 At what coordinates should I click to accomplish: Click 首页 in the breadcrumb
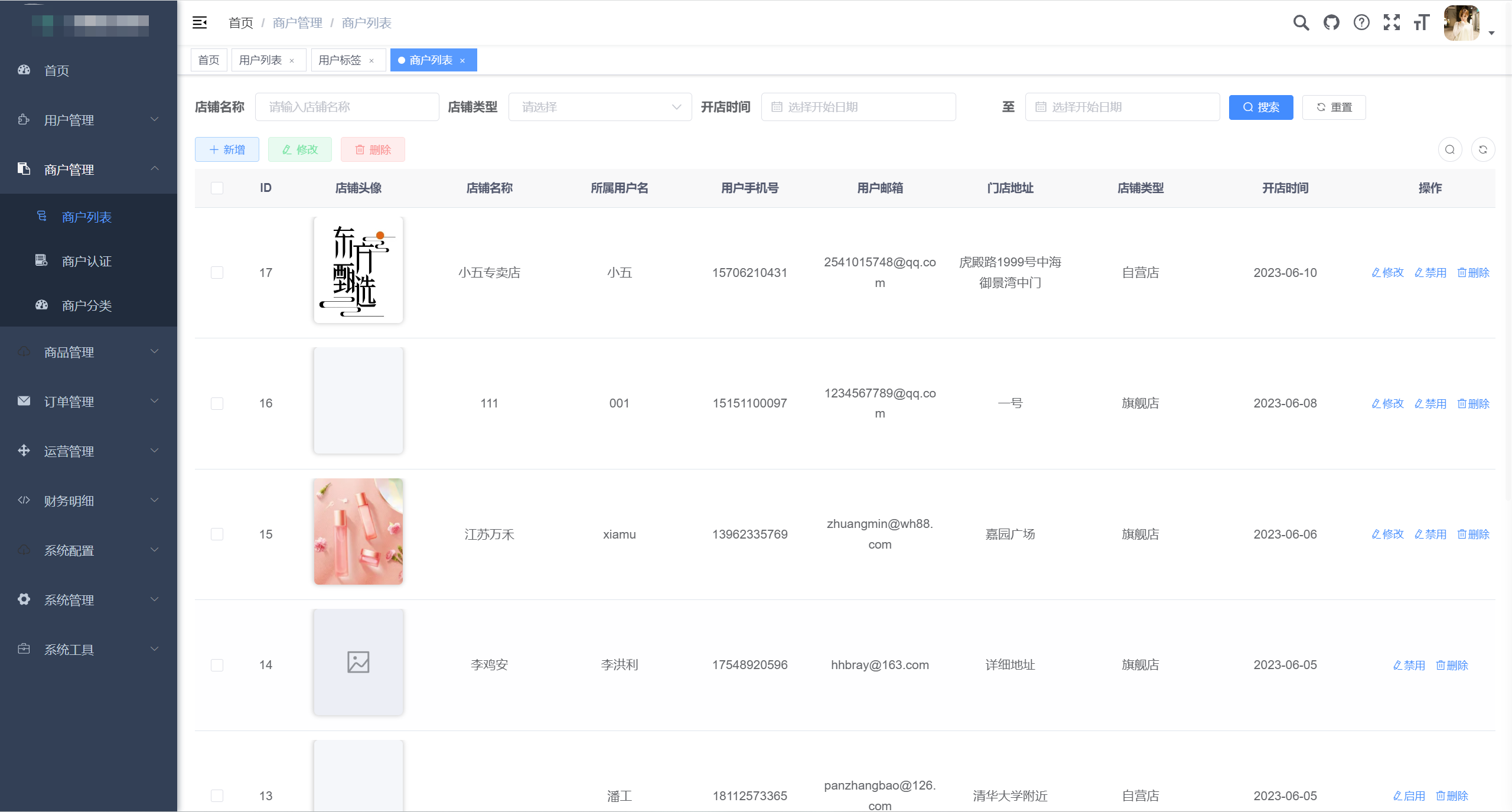click(x=241, y=22)
